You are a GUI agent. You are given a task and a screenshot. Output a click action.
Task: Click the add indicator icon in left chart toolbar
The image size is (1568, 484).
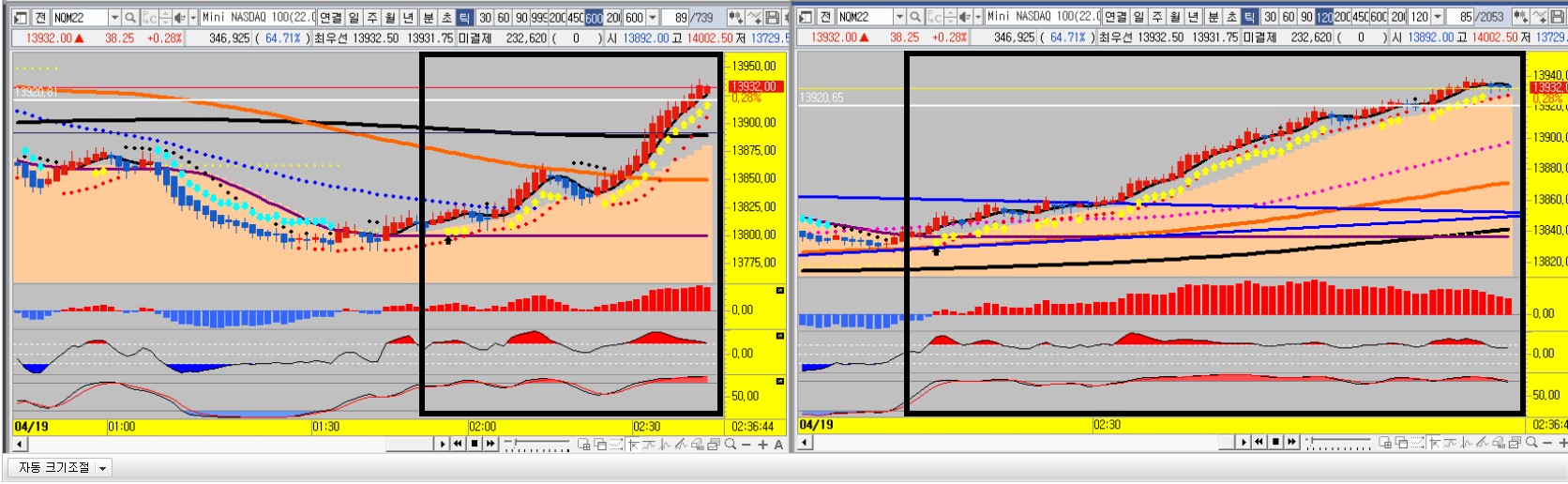coord(735,18)
